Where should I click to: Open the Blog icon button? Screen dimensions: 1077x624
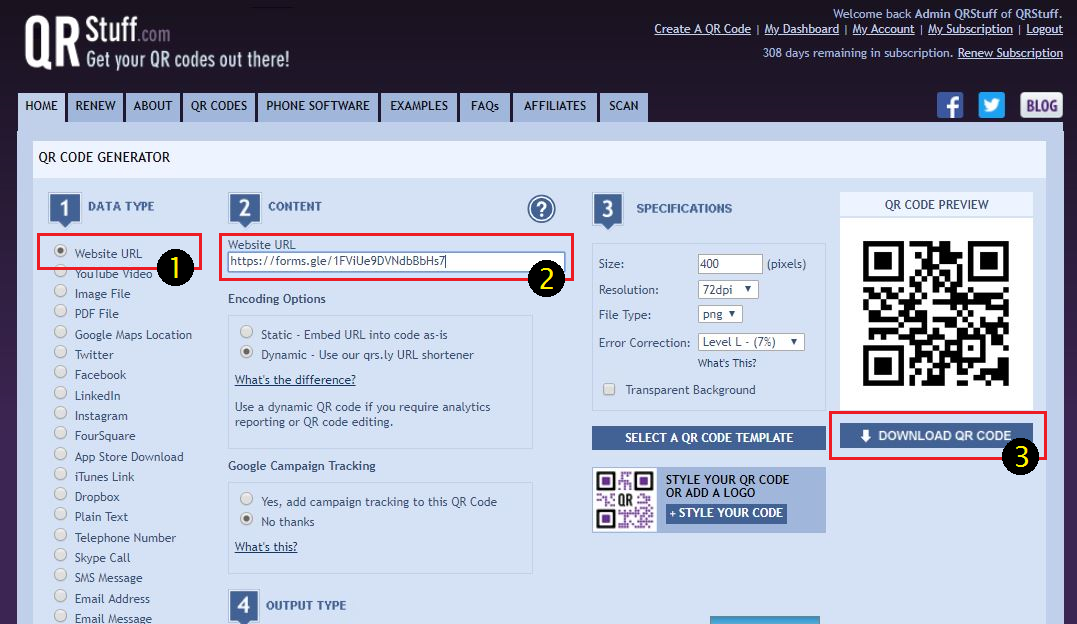pos(1041,106)
